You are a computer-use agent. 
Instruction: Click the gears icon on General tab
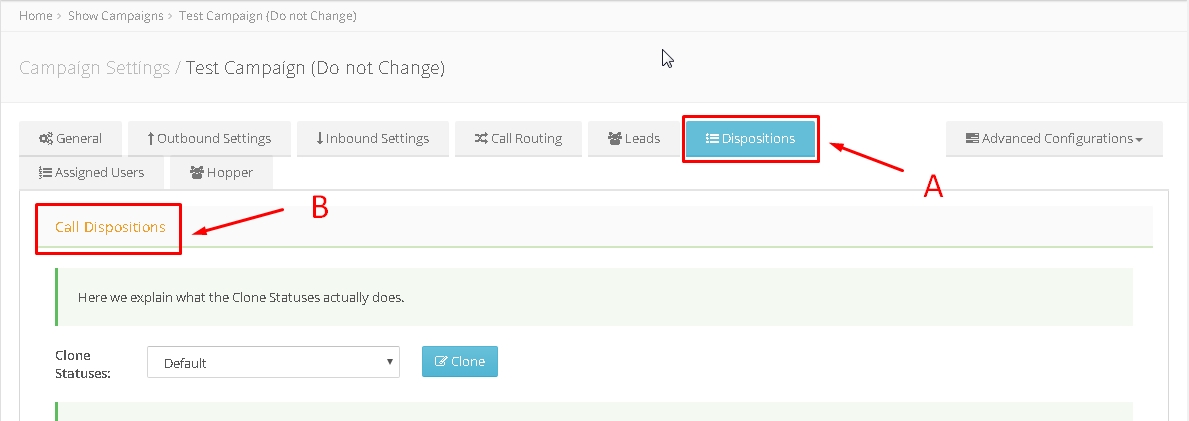[x=45, y=139]
